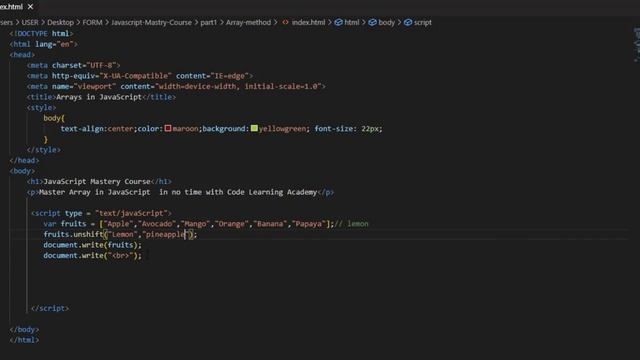Viewport: 640px width, 360px height.
Task: Click the opening <style> tag
Action: (x=41, y=108)
